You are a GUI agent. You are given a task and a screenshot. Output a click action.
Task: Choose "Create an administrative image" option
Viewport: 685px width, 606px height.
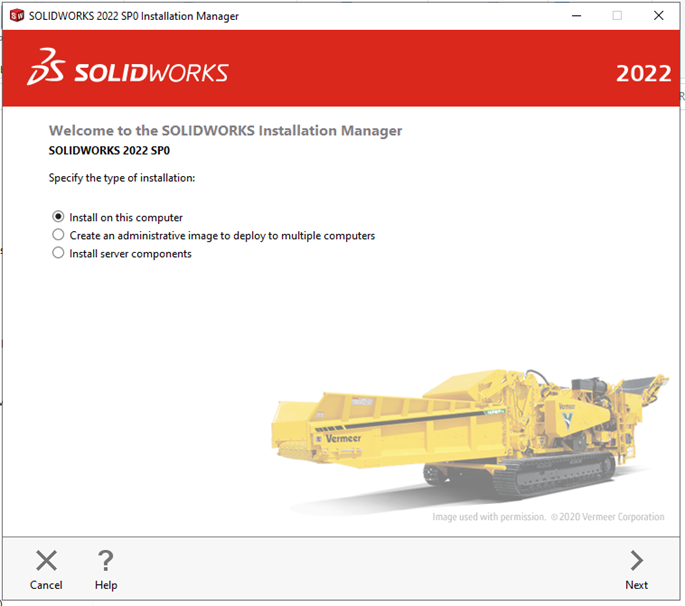point(58,235)
